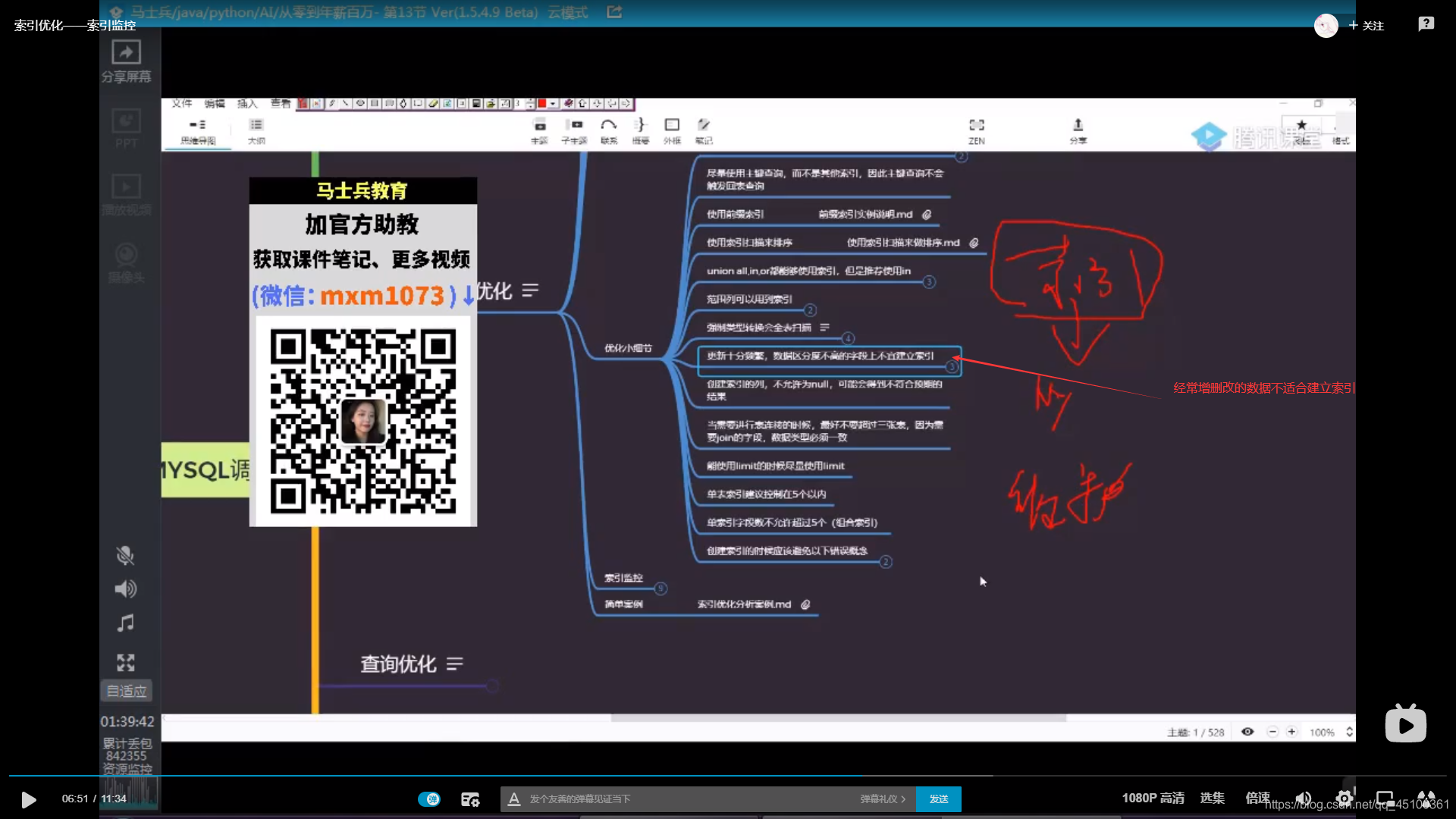This screenshot has width=1456, height=819.
Task: Click the 联系 relationship toolbar icon
Action: coord(609,131)
